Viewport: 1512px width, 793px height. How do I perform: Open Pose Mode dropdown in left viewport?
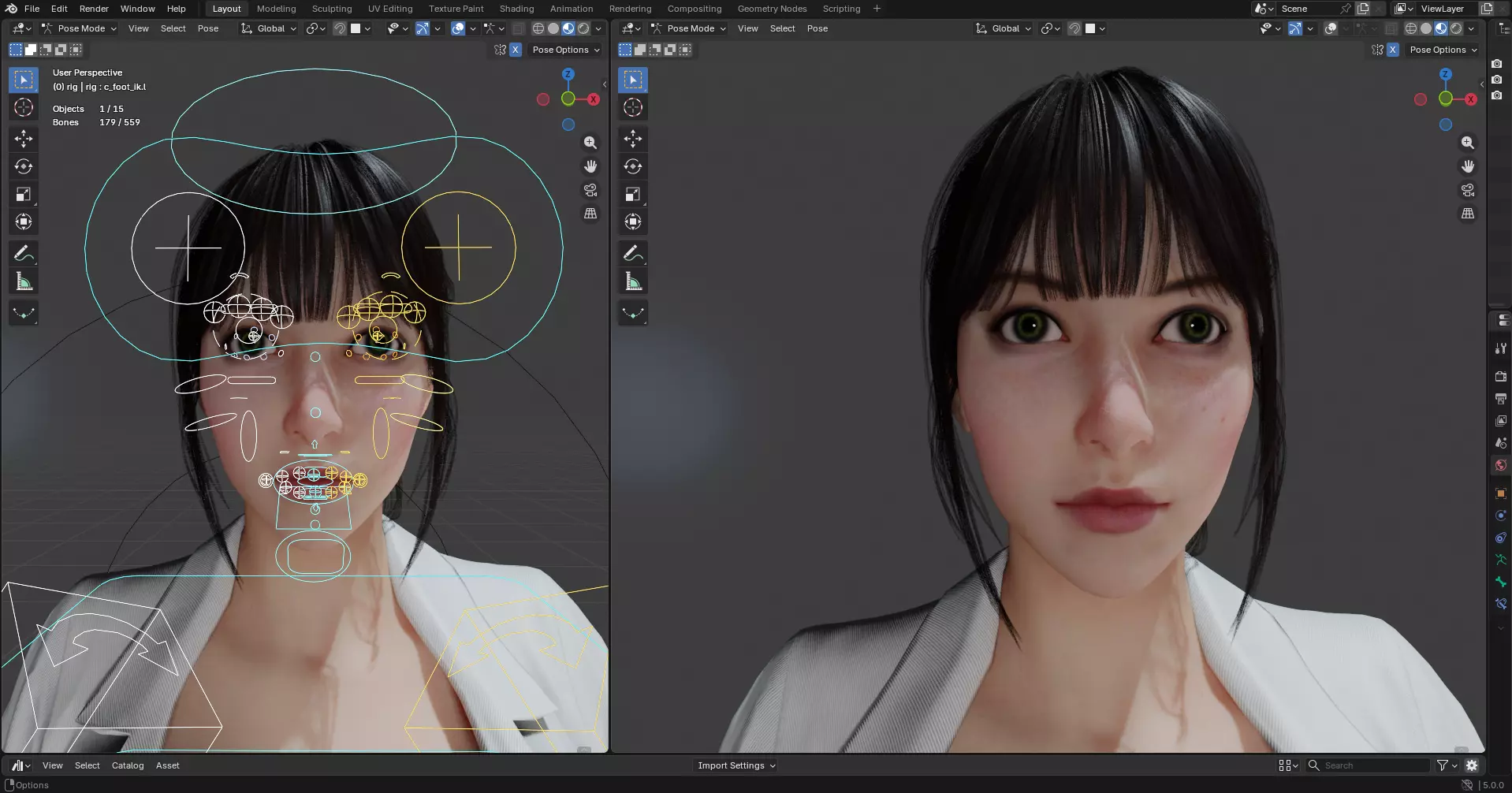click(79, 28)
